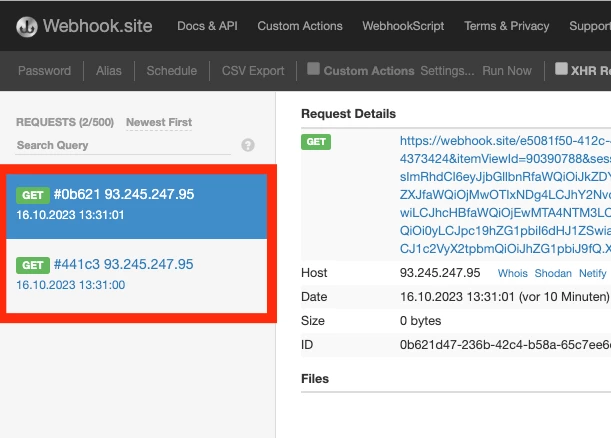611x438 pixels.
Task: Click the Date value with 'vor 10 Minuten'
Action: pyautogui.click(x=505, y=297)
